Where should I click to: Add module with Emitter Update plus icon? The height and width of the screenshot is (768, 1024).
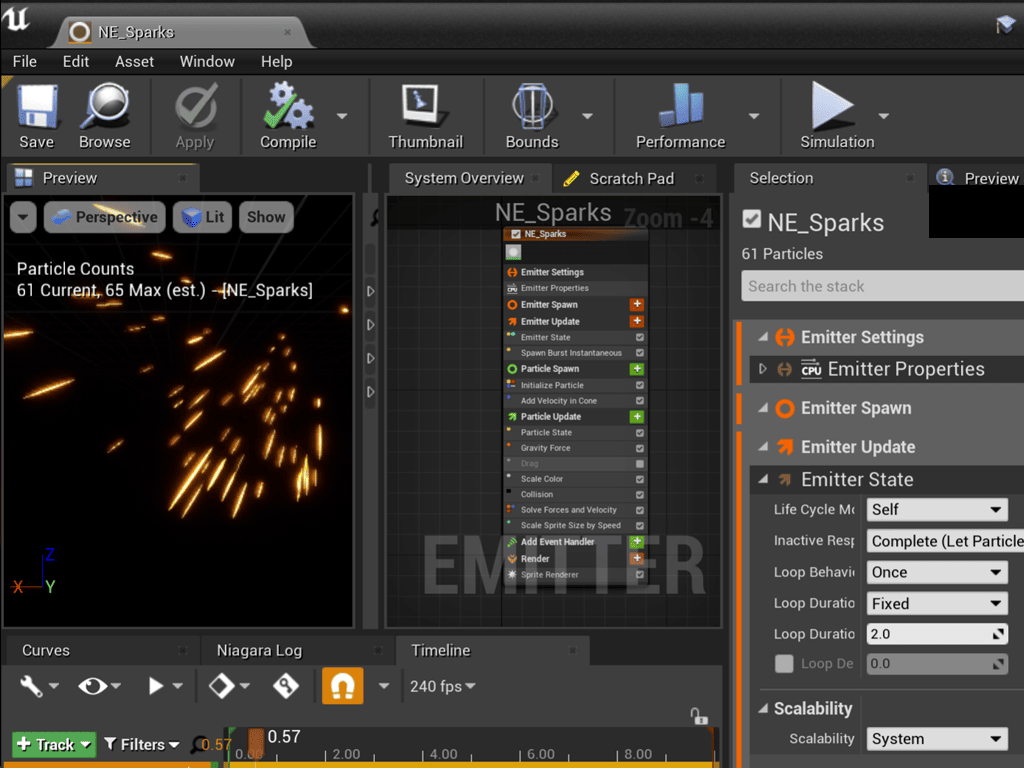click(x=637, y=321)
